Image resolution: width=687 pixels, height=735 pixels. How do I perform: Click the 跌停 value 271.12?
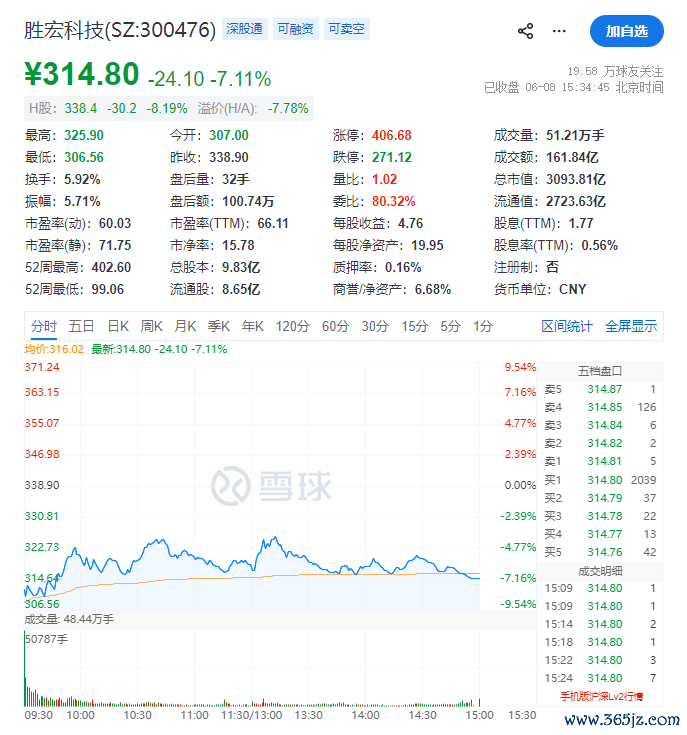click(392, 158)
